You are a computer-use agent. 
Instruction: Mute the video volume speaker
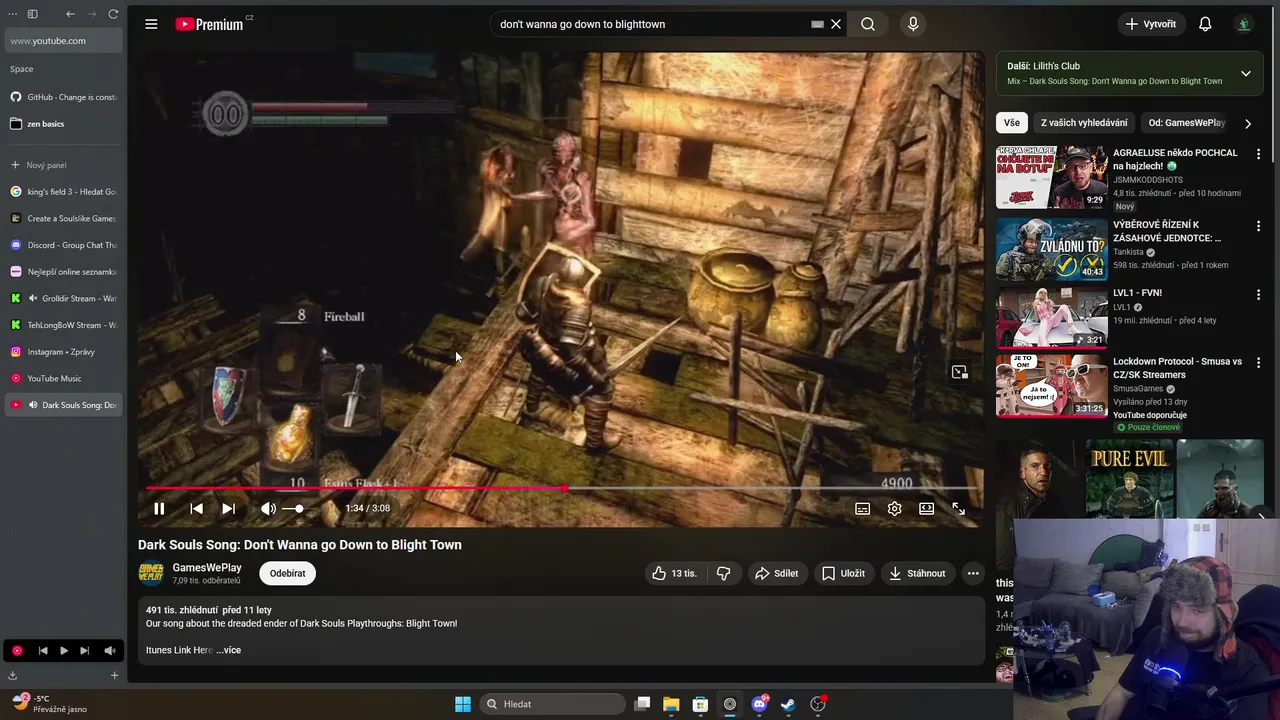tap(268, 508)
